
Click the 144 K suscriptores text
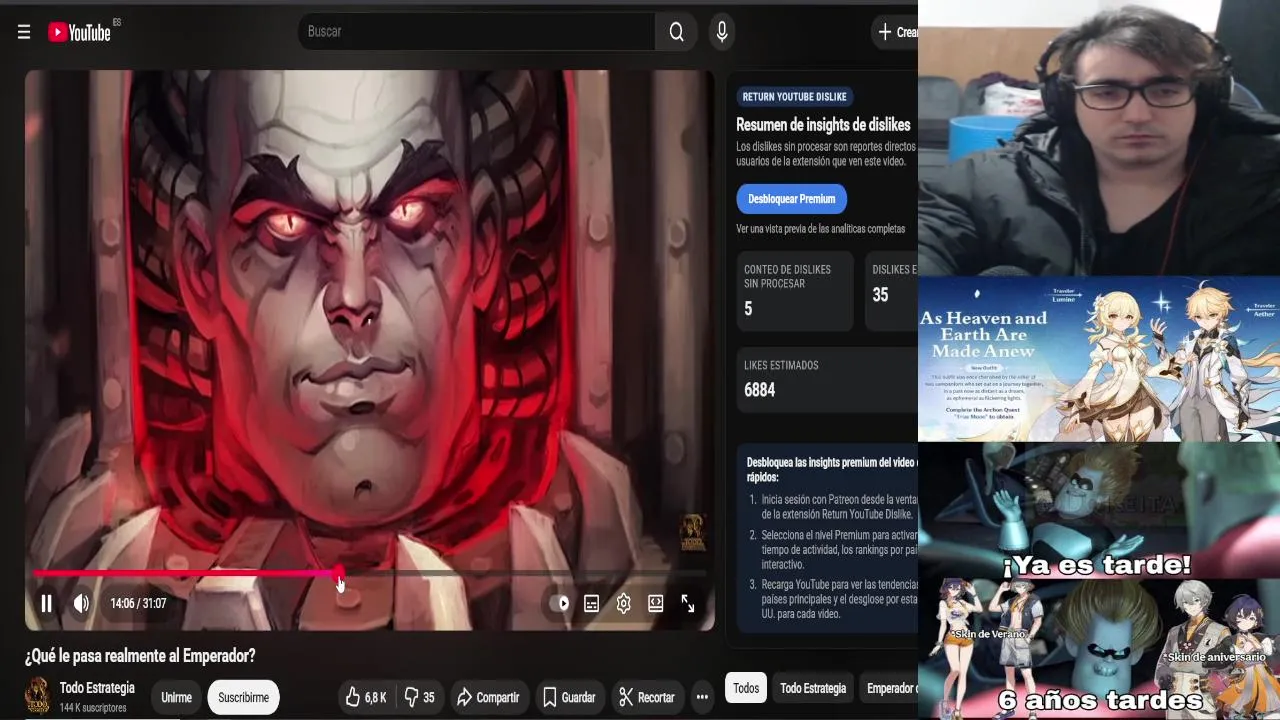(93, 708)
